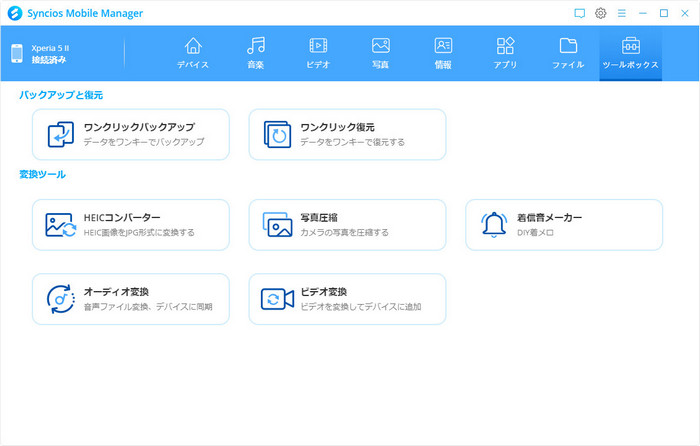Launch the HEICコンバーター icon

tap(61, 224)
